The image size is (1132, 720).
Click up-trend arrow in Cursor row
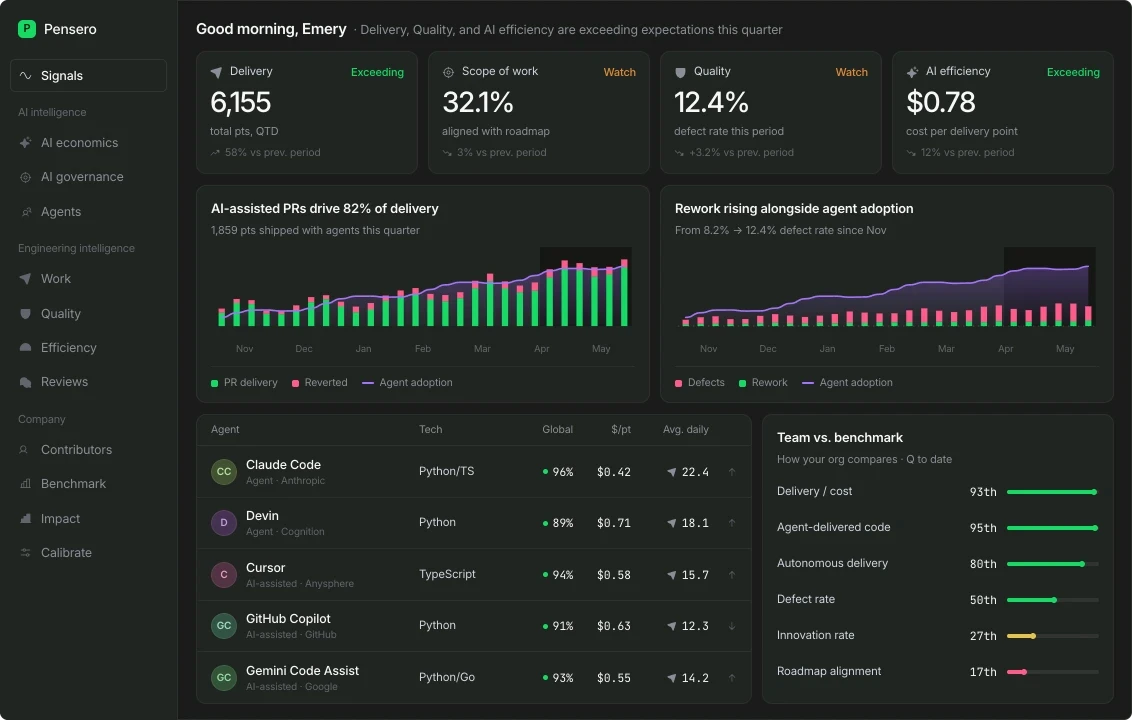pos(732,575)
